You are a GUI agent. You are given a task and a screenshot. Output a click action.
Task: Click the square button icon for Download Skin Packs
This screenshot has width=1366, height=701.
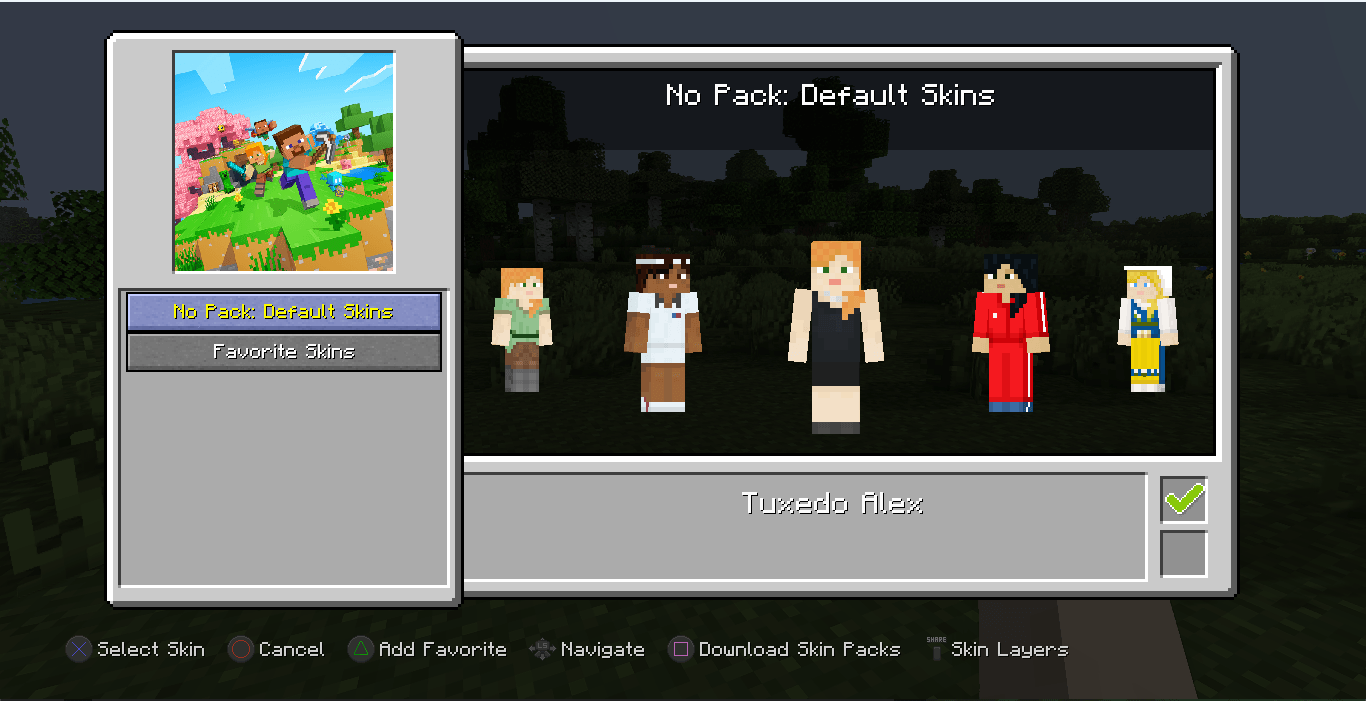pos(680,649)
